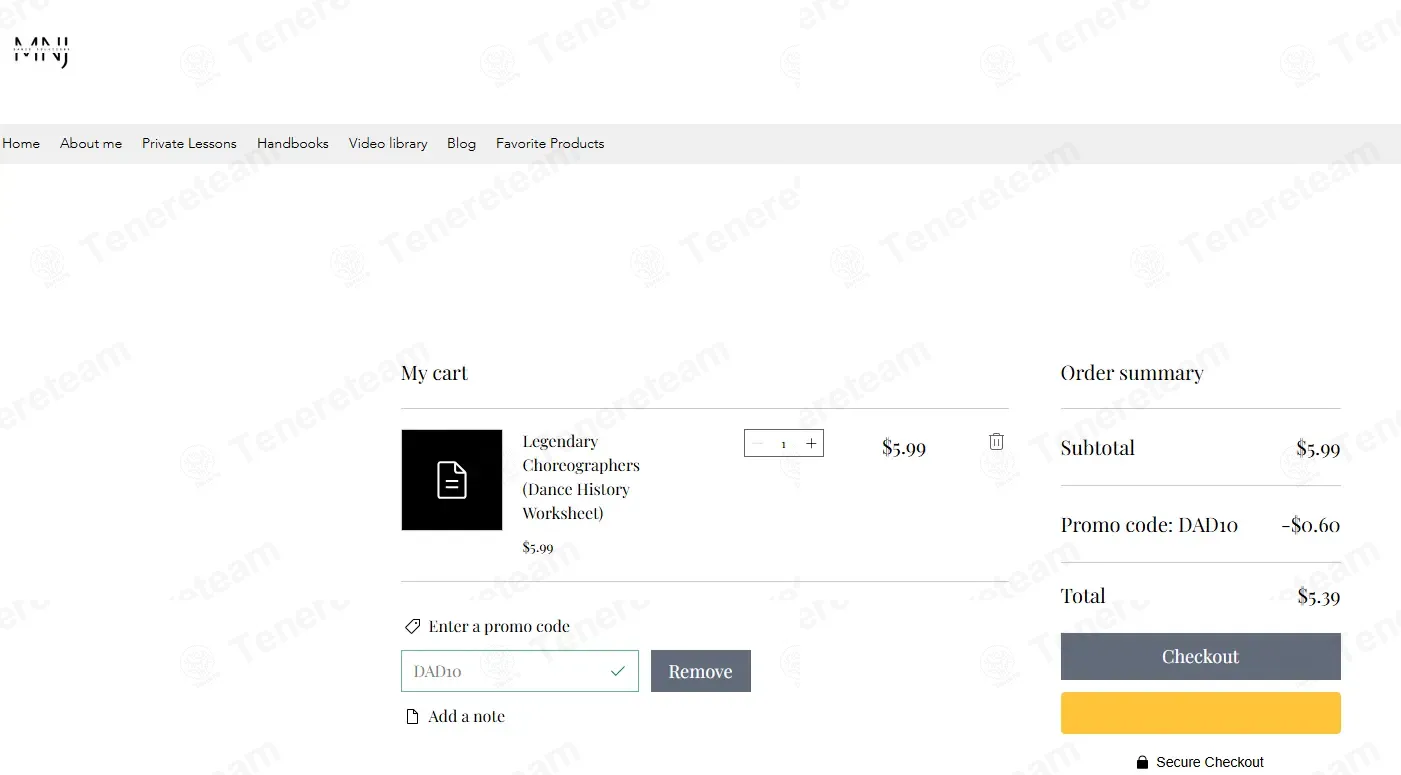This screenshot has width=1401, height=775.
Task: Click the Secure Checkout lock icon
Action: [1143, 762]
